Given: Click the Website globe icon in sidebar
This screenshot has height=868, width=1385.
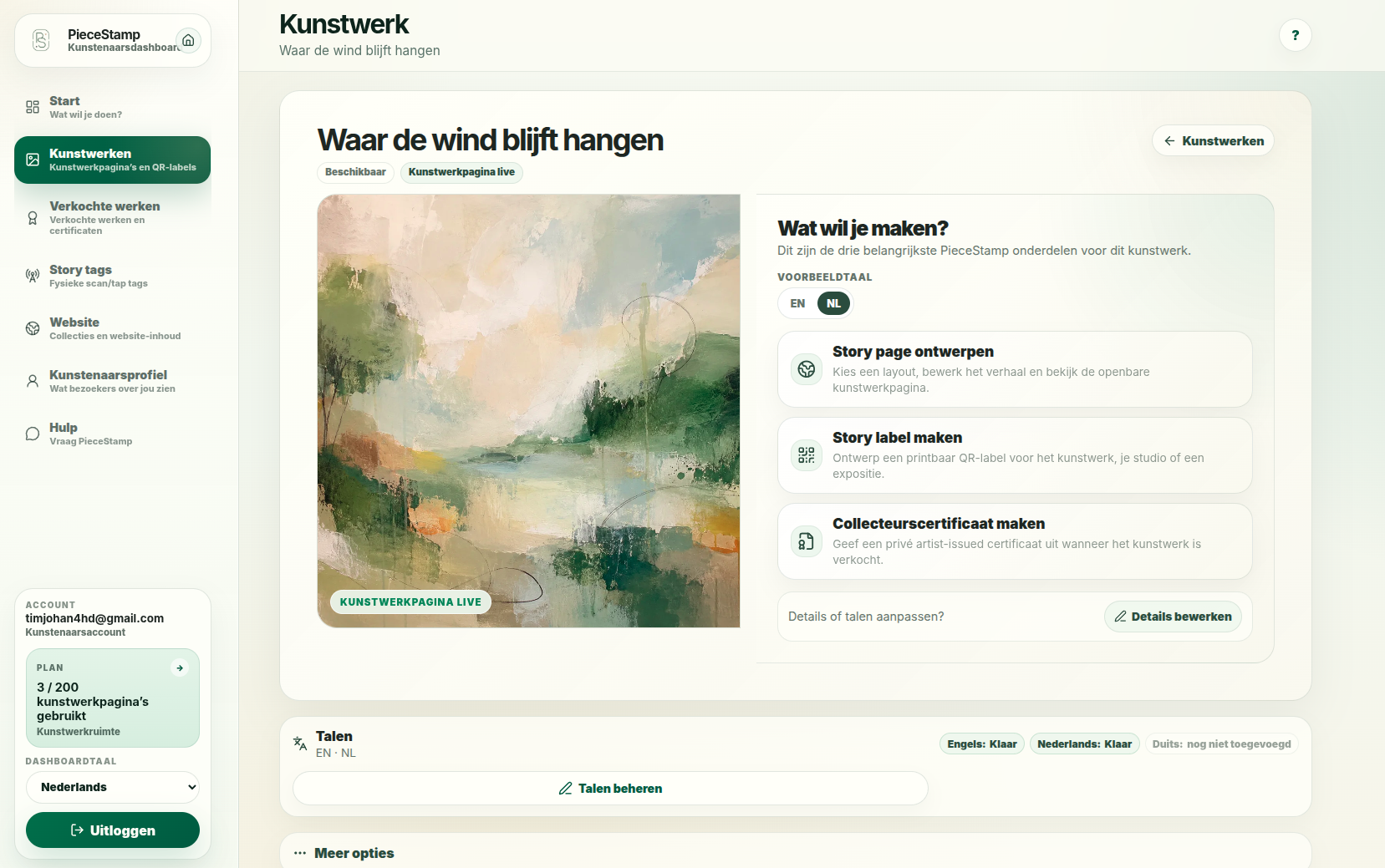Looking at the screenshot, I should (x=33, y=328).
